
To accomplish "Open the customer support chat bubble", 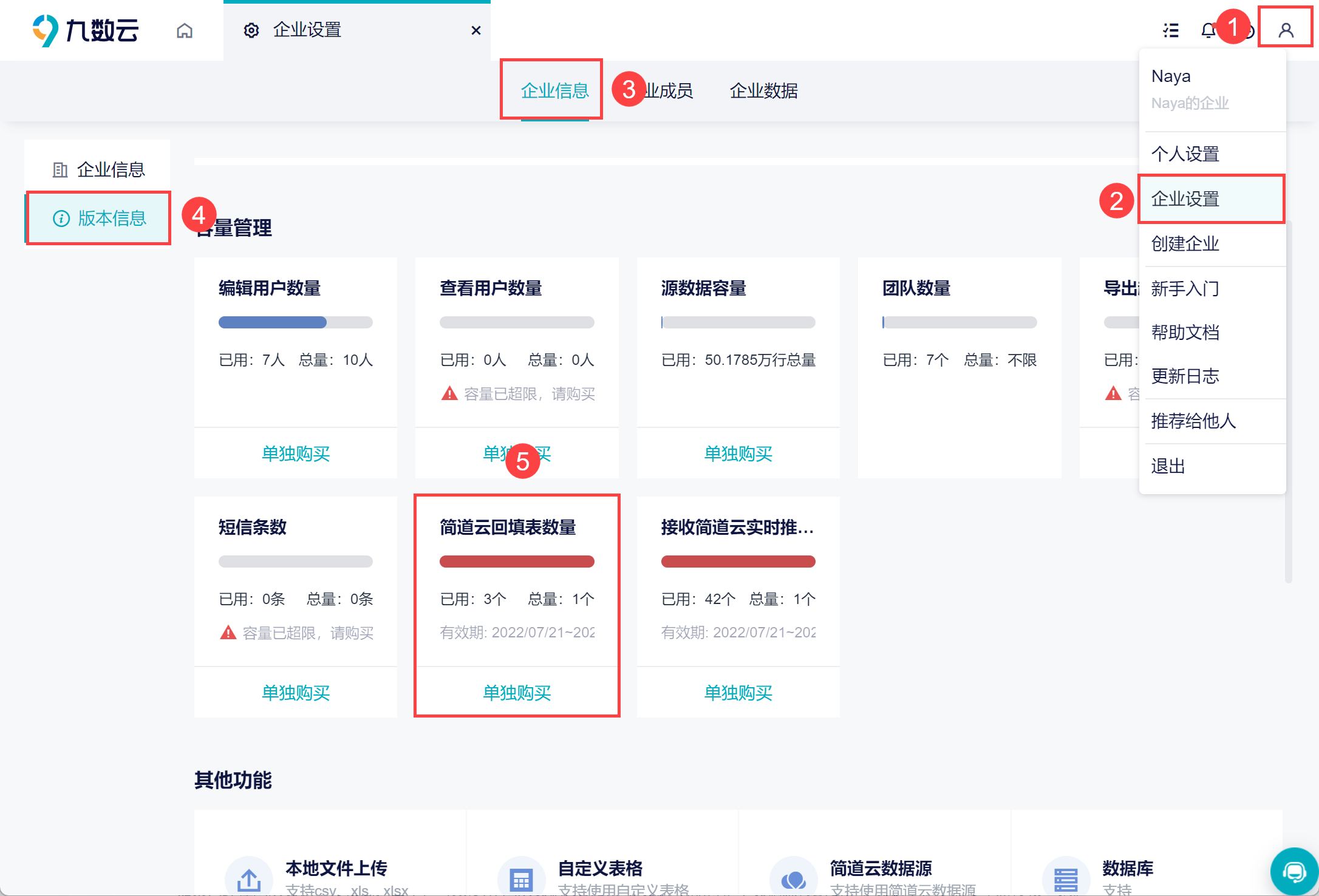I will (x=1294, y=872).
